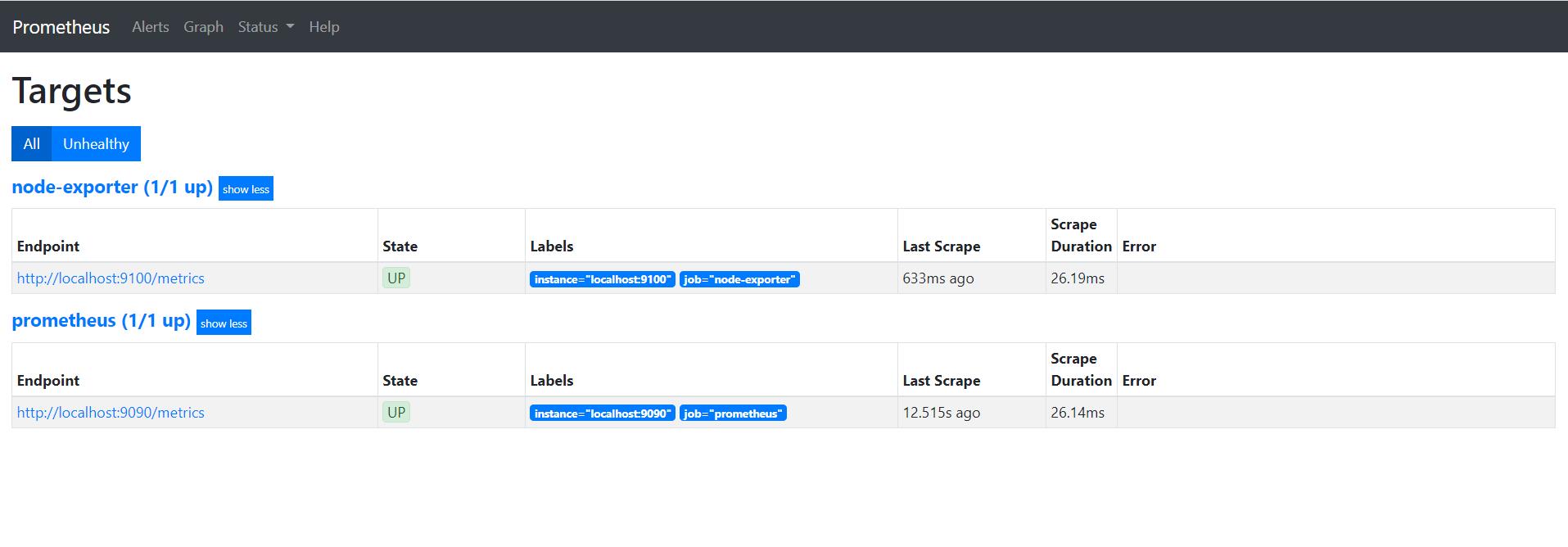Select the 633ms ago last scrape value
The width and height of the screenshot is (1568, 547).
[x=938, y=278]
